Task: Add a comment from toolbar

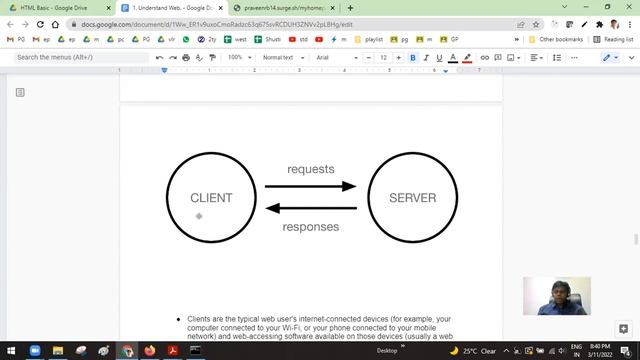Action: 498,58
